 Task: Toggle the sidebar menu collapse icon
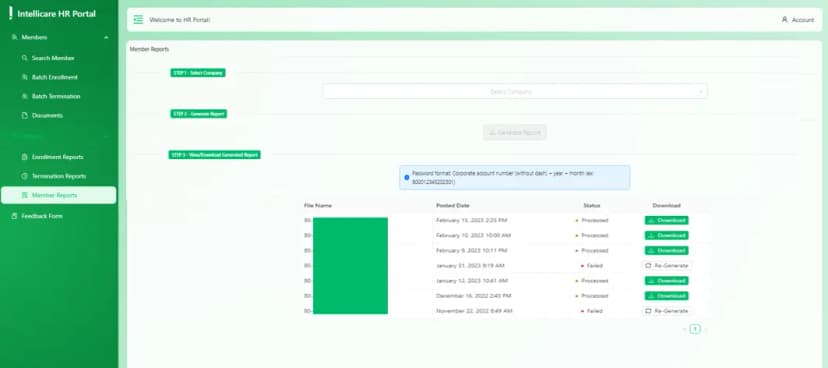(x=138, y=20)
